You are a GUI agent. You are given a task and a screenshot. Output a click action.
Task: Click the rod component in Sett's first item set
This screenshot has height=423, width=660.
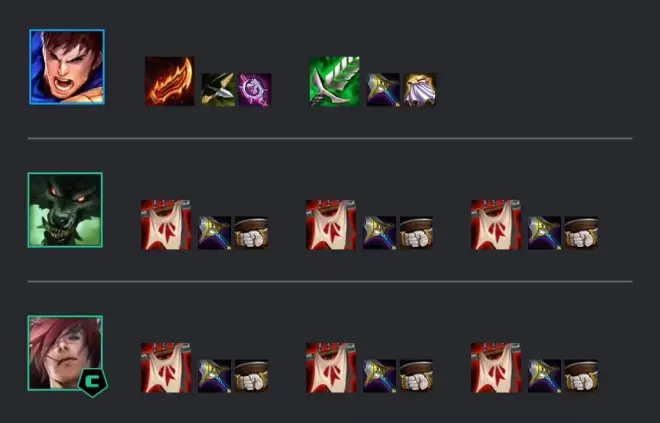click(x=215, y=376)
